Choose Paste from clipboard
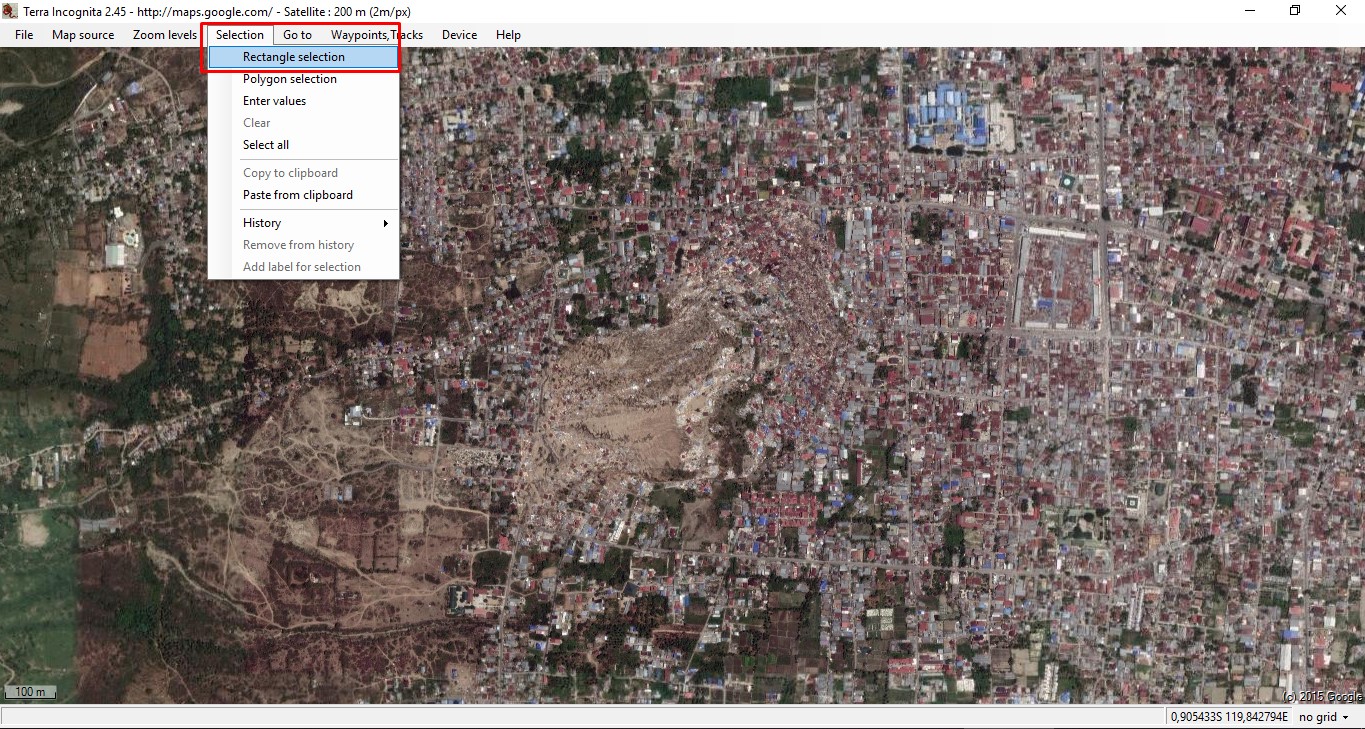Image resolution: width=1365 pixels, height=729 pixels. pyautogui.click(x=297, y=195)
